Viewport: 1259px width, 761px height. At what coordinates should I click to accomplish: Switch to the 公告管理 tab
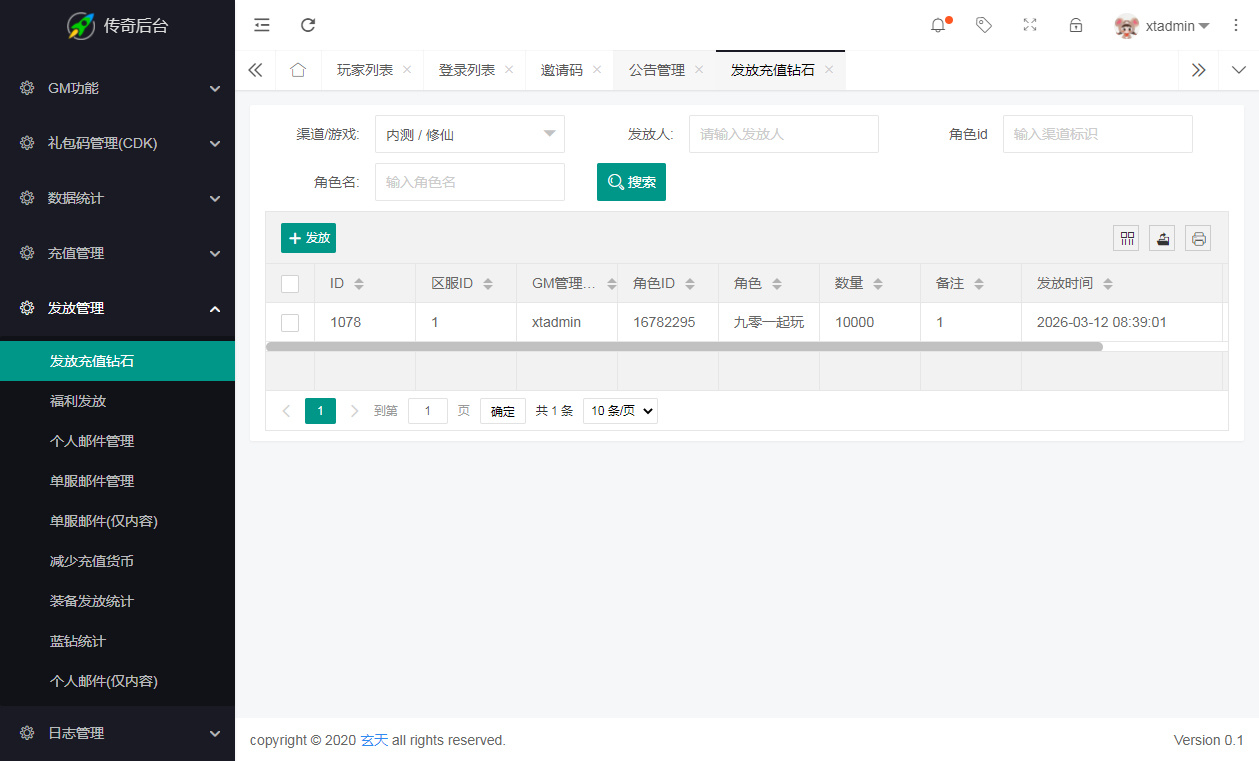tap(660, 70)
